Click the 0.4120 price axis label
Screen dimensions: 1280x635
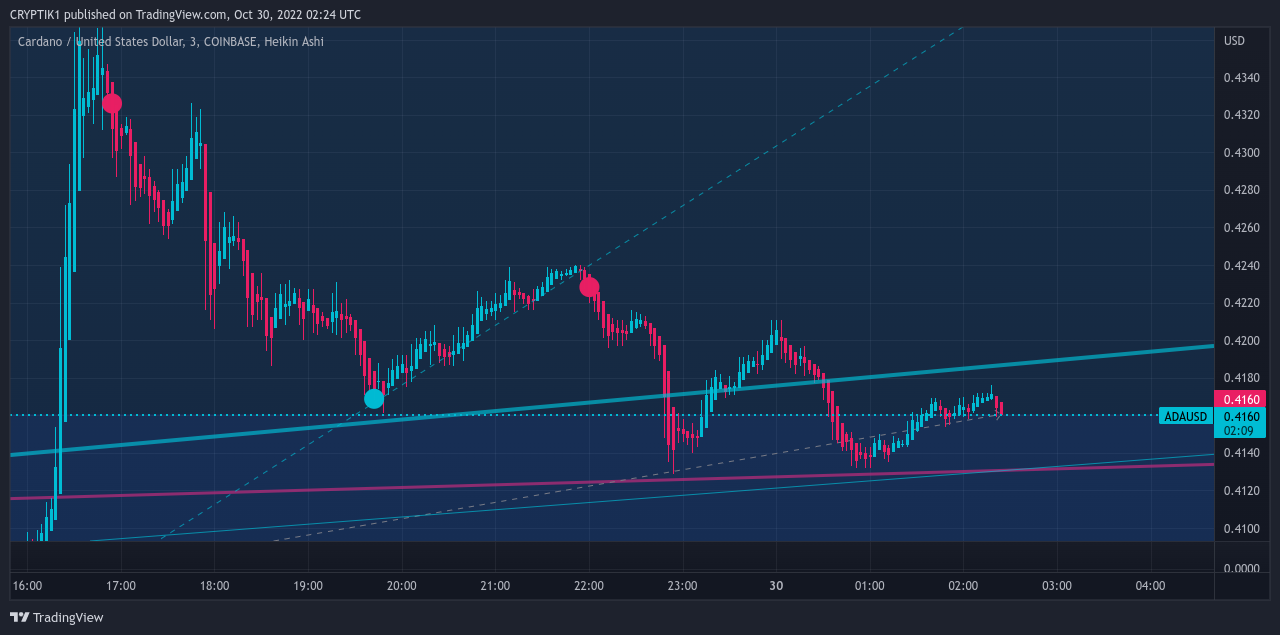pos(1241,491)
